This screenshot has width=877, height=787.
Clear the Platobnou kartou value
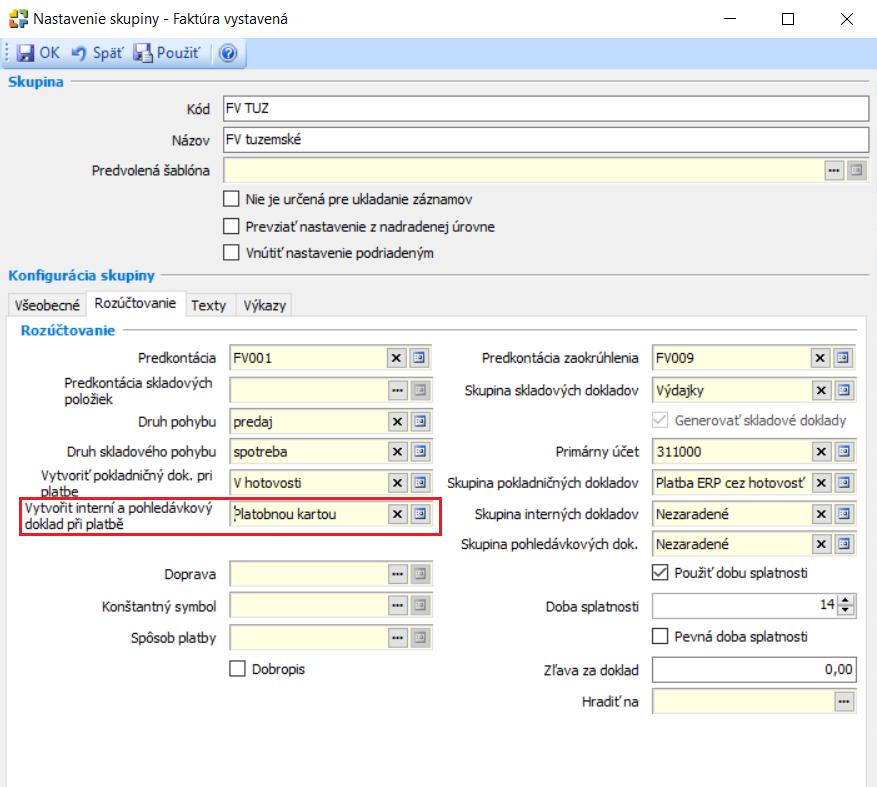(397, 514)
